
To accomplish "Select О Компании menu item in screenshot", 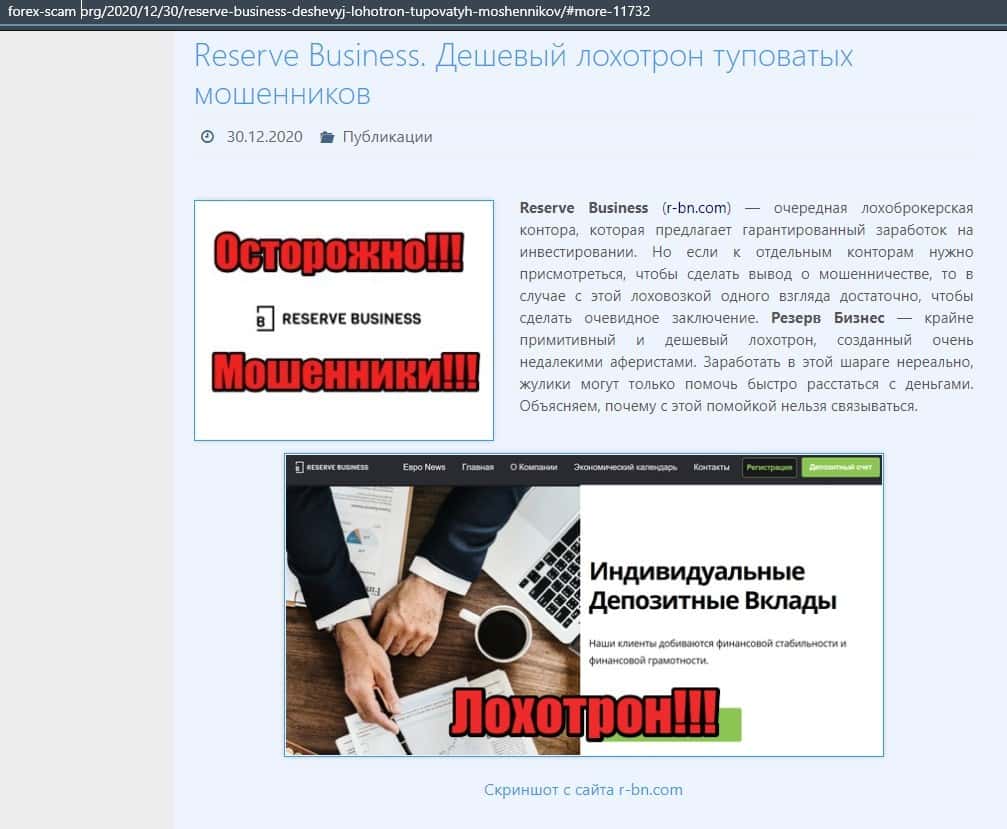I will pyautogui.click(x=534, y=467).
